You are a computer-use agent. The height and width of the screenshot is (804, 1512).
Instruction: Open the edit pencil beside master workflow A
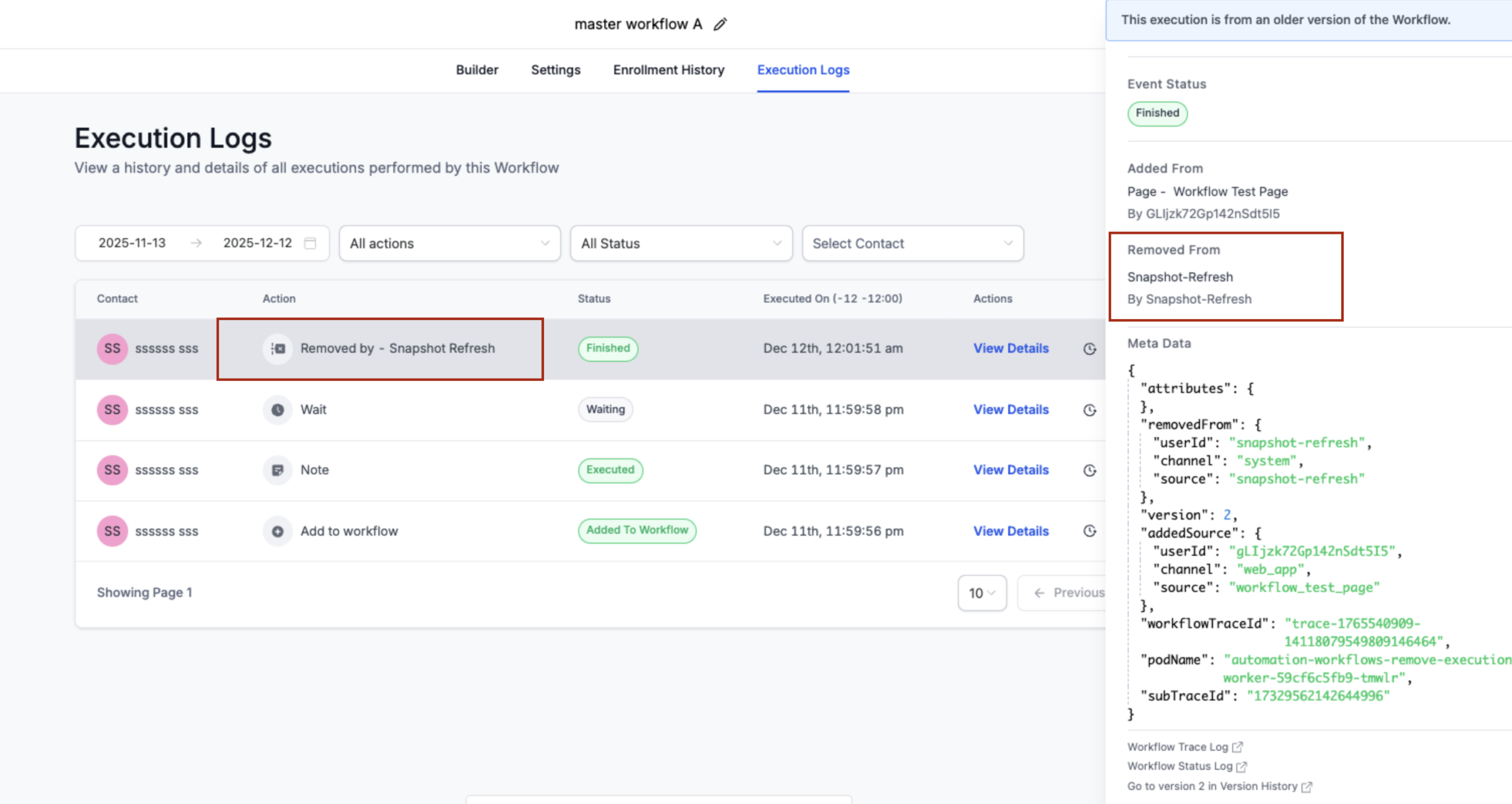coord(720,24)
